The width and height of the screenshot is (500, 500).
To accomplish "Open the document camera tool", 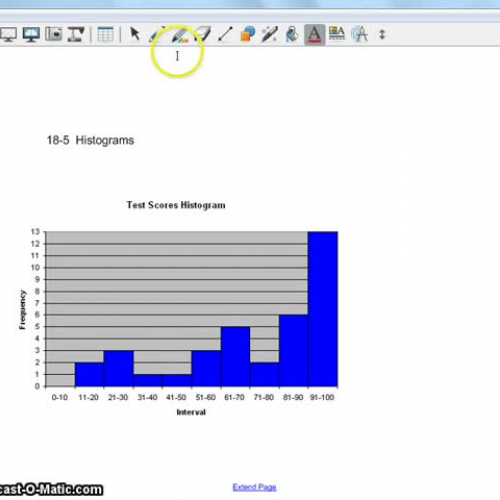I will tap(76, 34).
